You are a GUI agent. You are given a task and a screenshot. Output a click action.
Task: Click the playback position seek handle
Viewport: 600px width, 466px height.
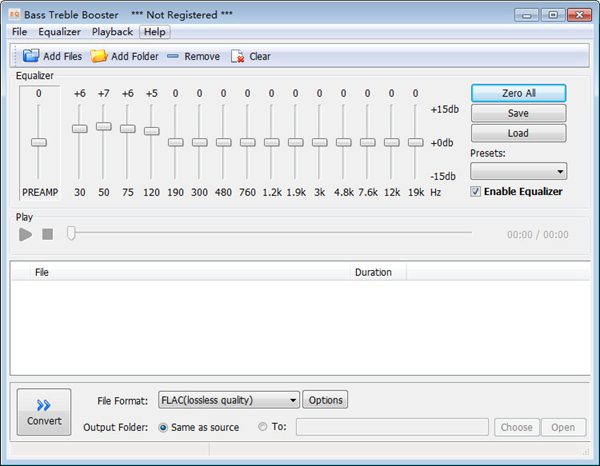coord(71,233)
